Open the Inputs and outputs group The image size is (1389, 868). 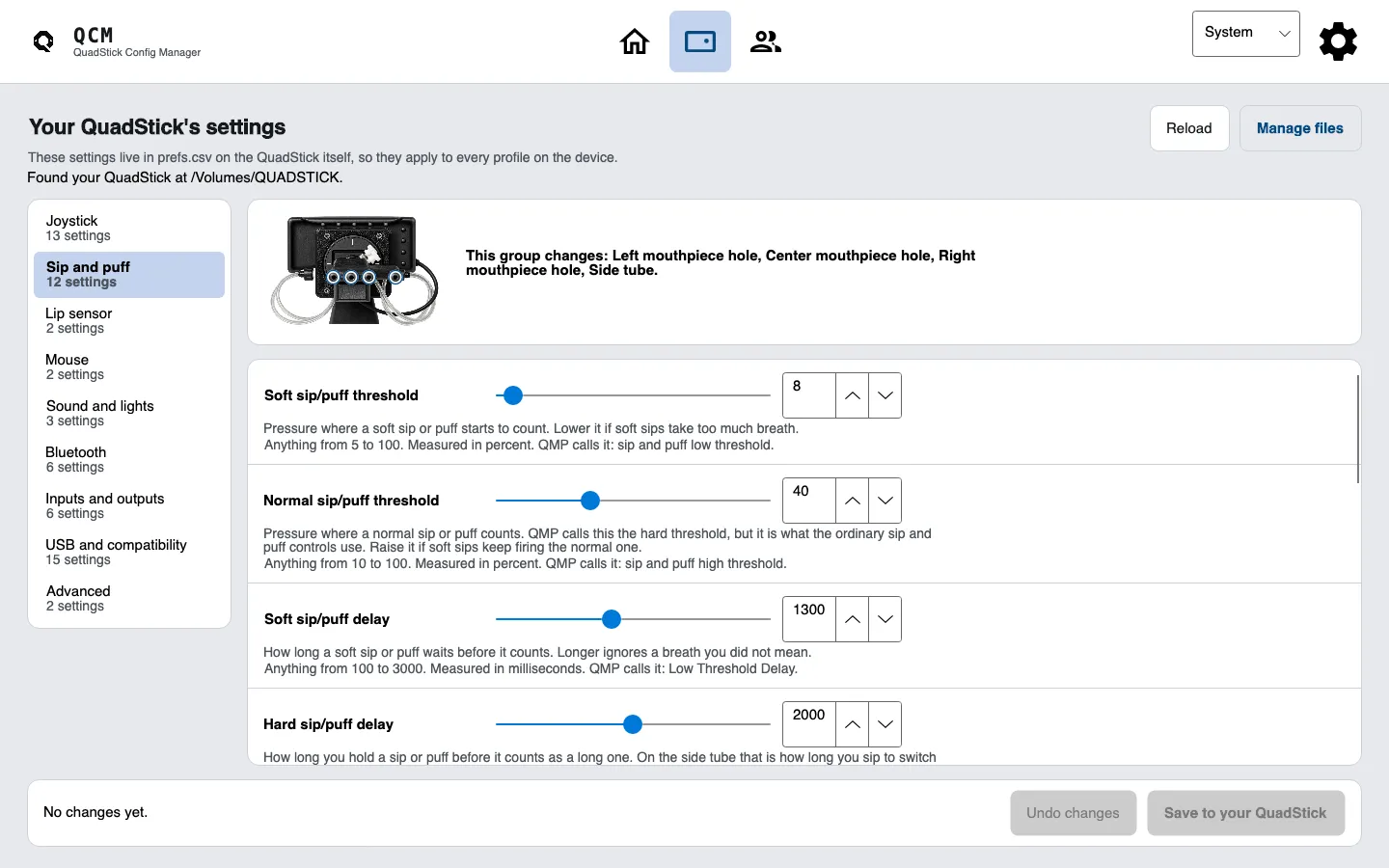click(x=129, y=506)
